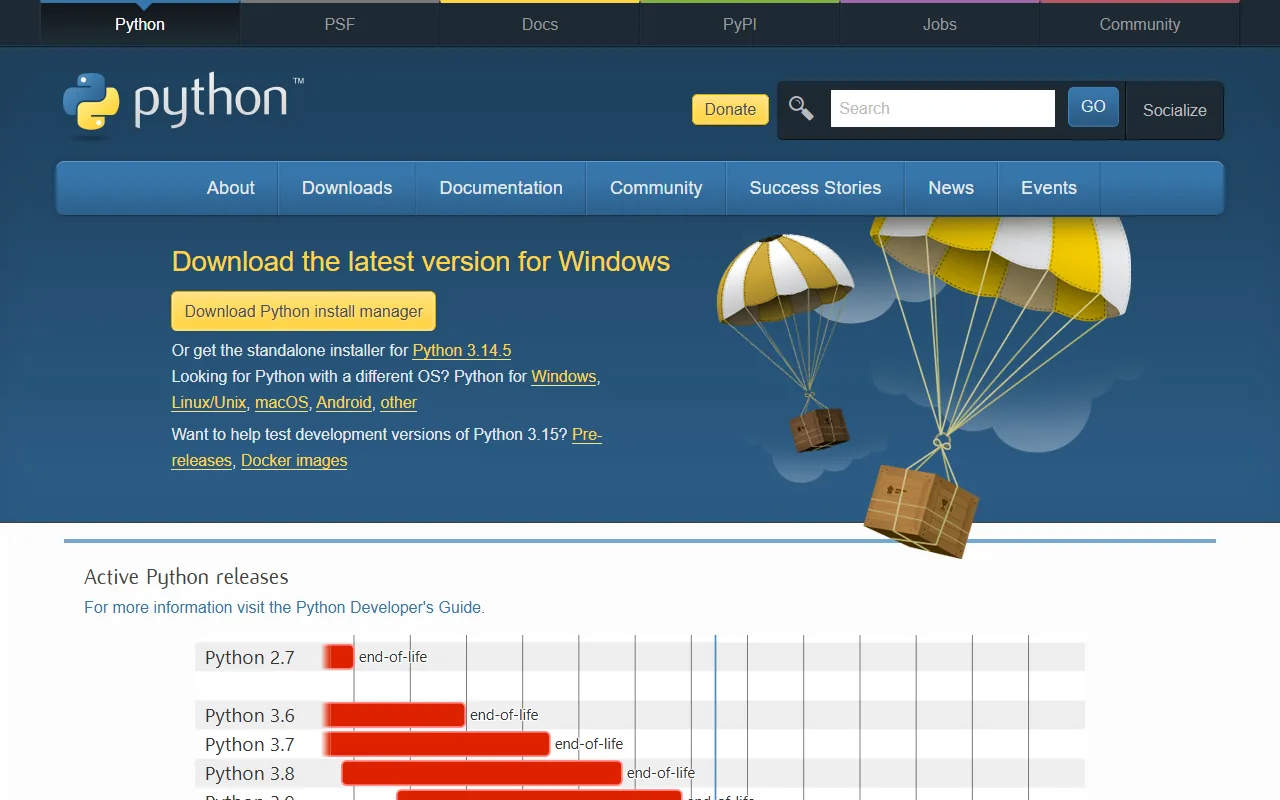Image resolution: width=1280 pixels, height=800 pixels.
Task: Open the Events navigation menu
Action: coord(1049,188)
